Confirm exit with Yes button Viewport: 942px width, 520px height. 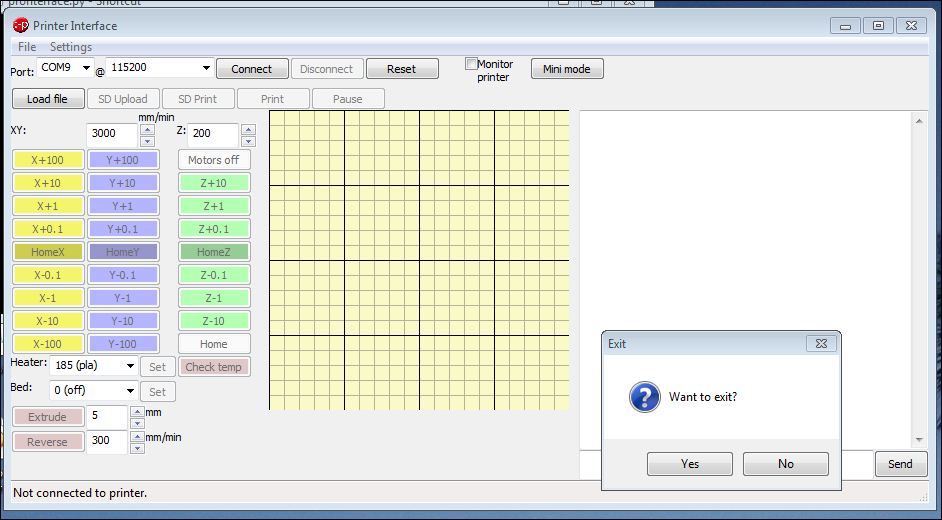(690, 464)
